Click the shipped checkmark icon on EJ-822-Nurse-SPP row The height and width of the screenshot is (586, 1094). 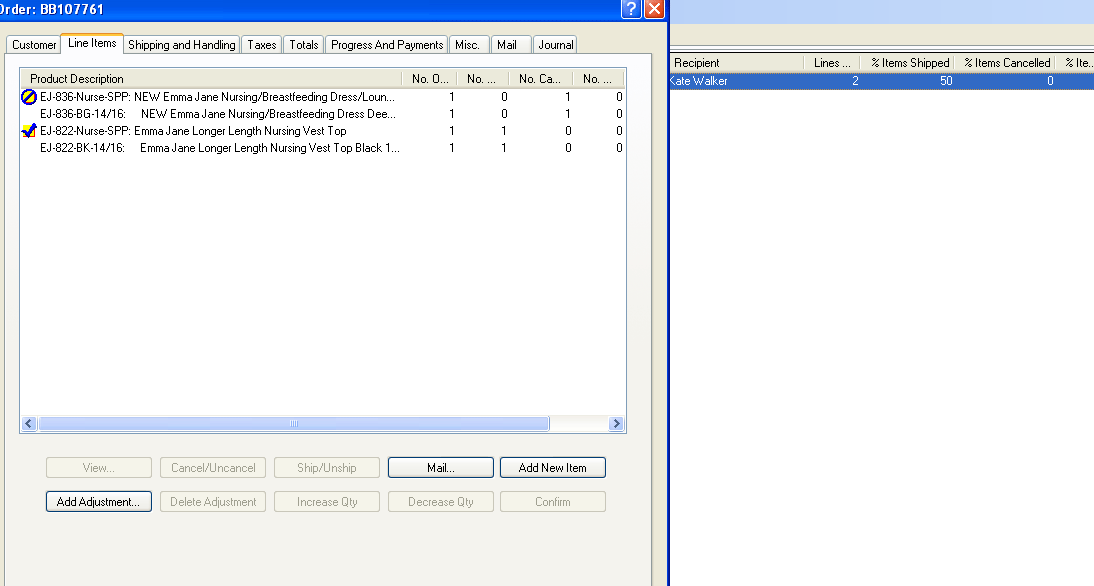pyautogui.click(x=29, y=131)
